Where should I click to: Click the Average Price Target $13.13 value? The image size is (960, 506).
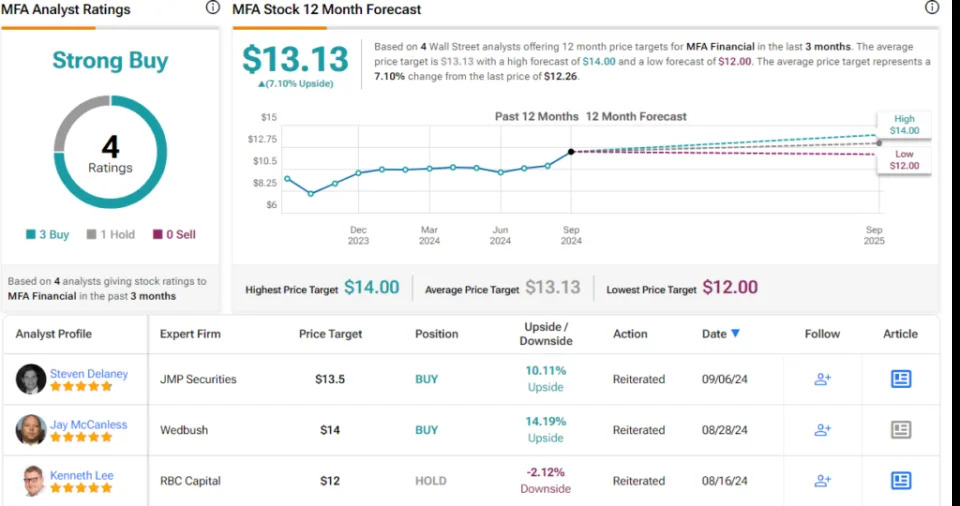[553, 287]
